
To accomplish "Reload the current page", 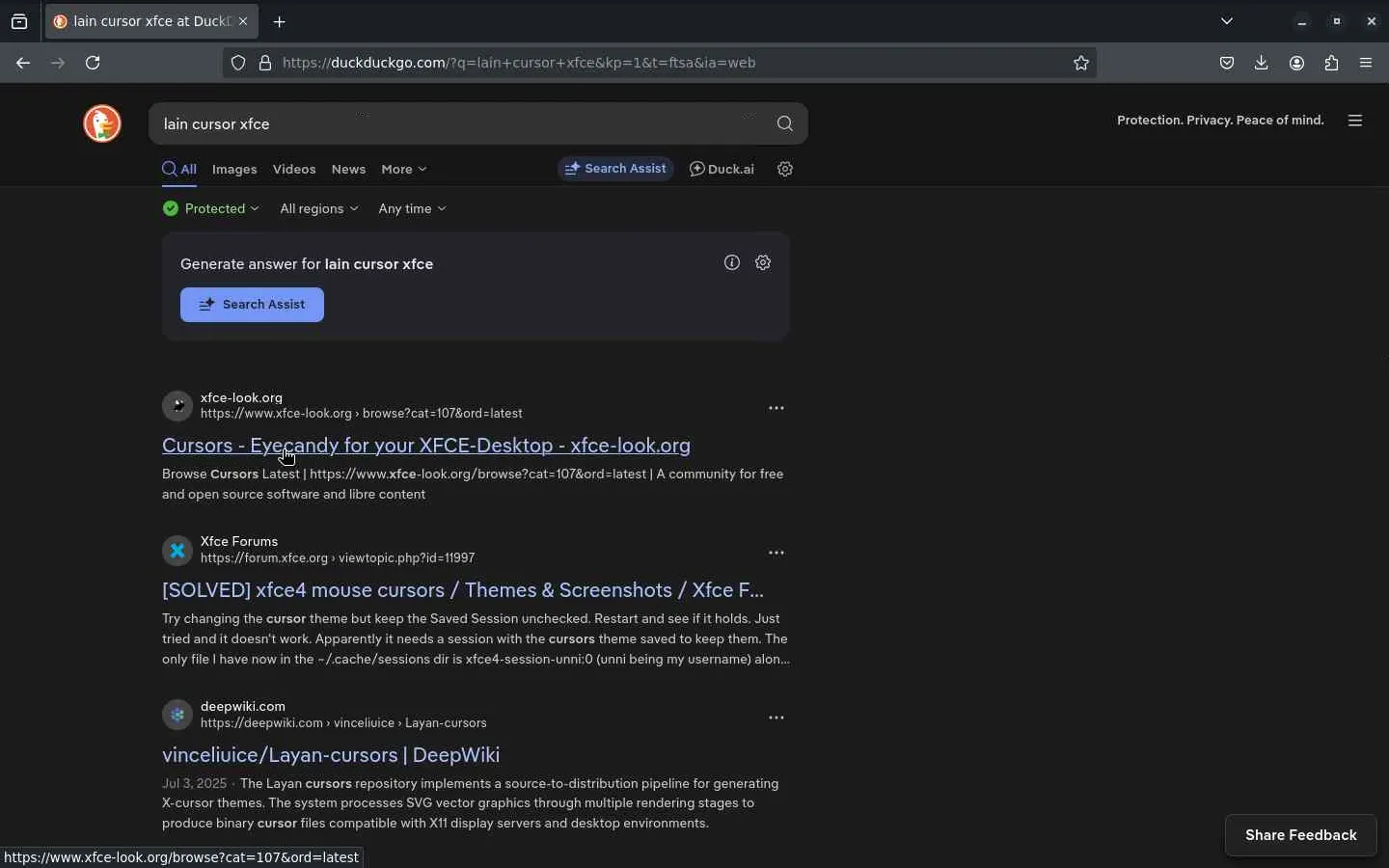I will pyautogui.click(x=94, y=64).
